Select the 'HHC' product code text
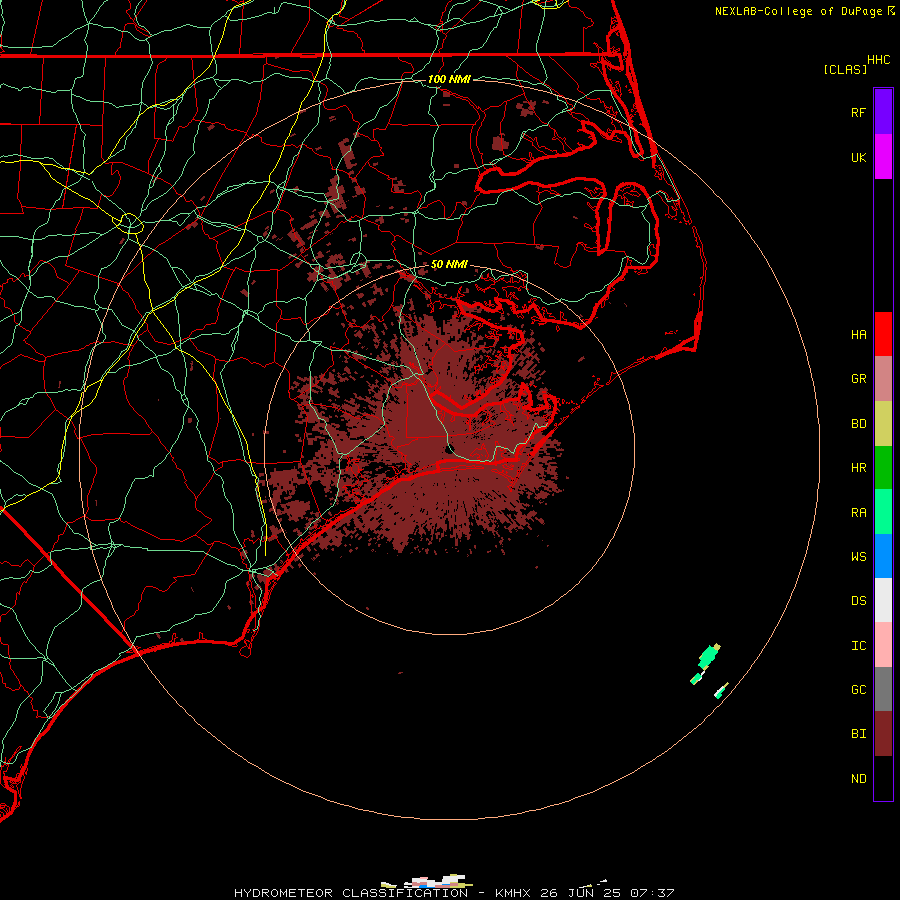 click(878, 60)
